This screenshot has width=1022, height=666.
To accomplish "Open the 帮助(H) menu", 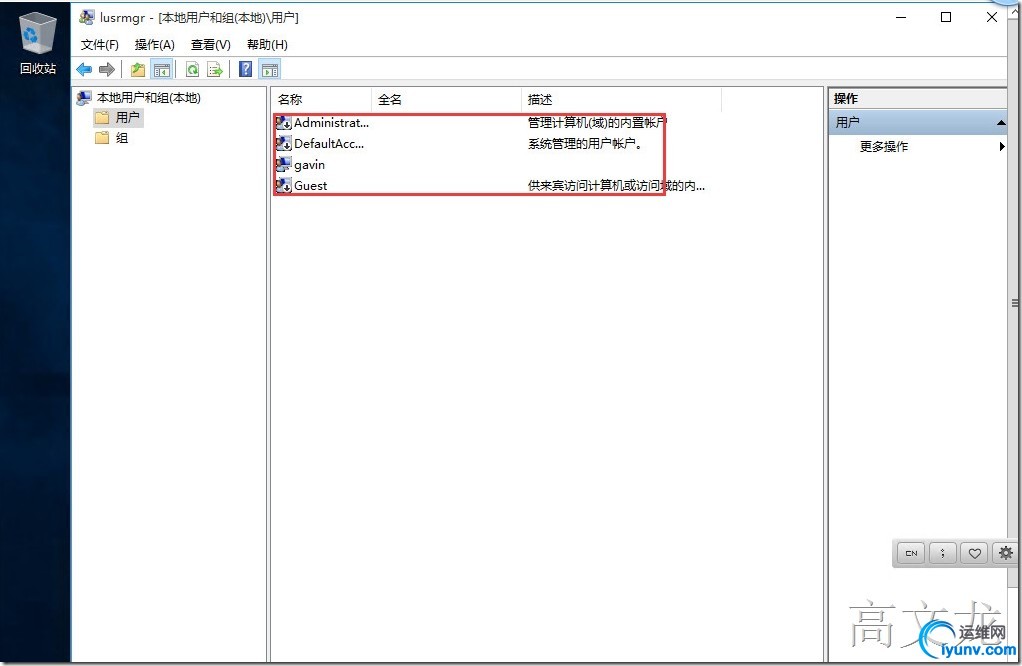I will point(267,44).
